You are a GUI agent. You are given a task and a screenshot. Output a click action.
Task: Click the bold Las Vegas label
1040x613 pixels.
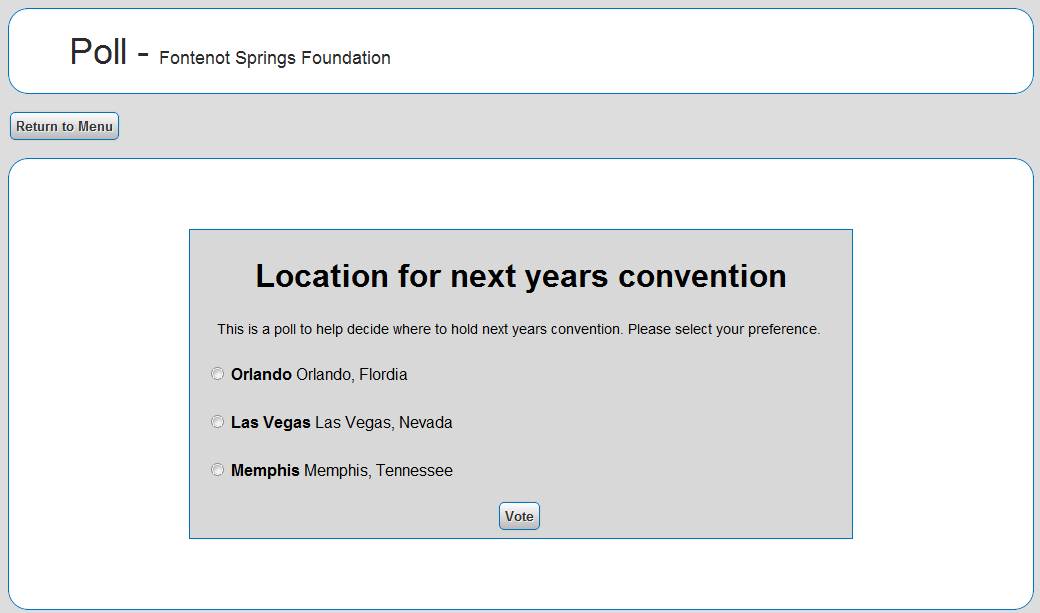tap(270, 423)
